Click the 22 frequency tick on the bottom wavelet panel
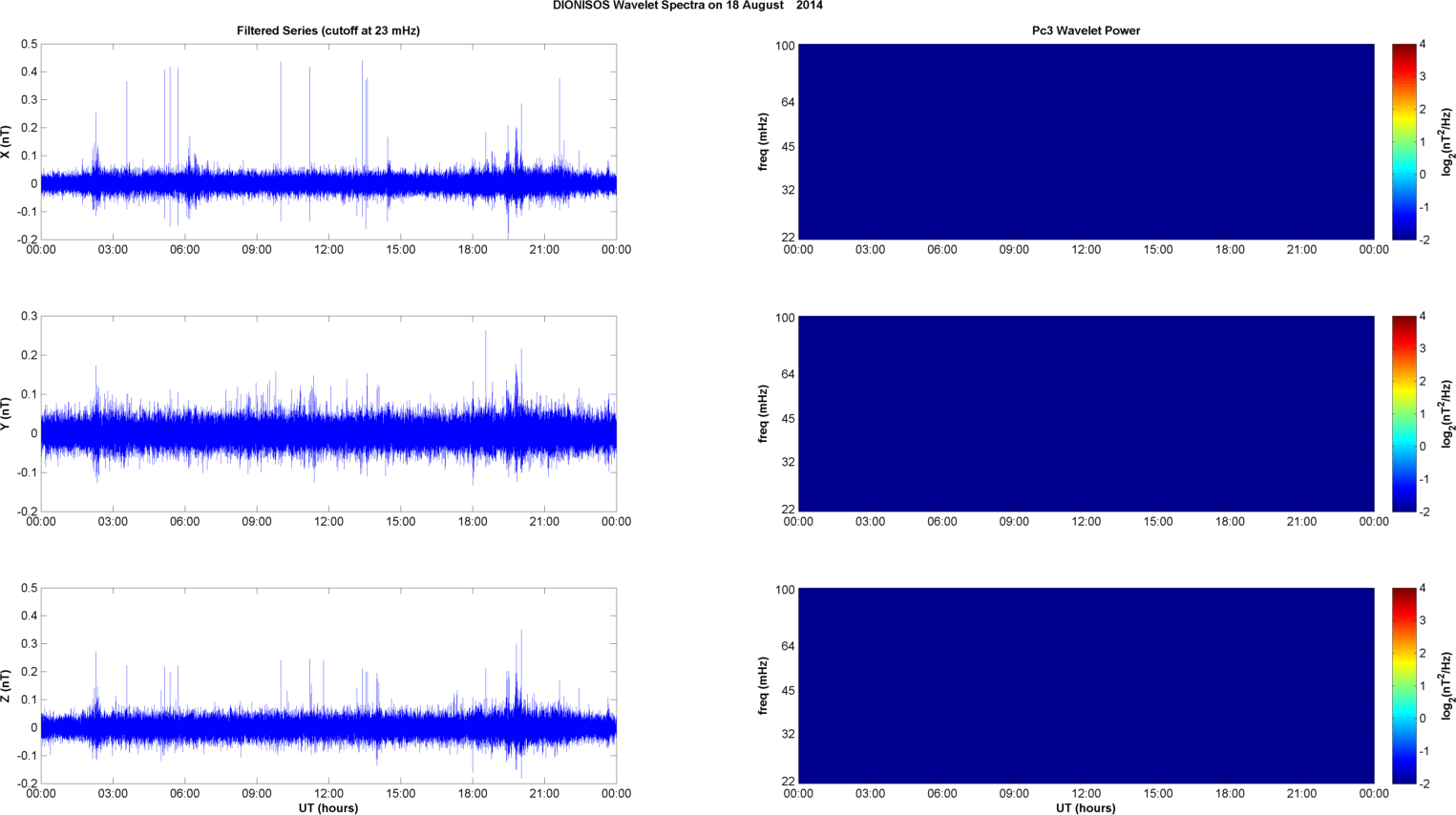Screen dimensions: 1456x815 (789, 782)
